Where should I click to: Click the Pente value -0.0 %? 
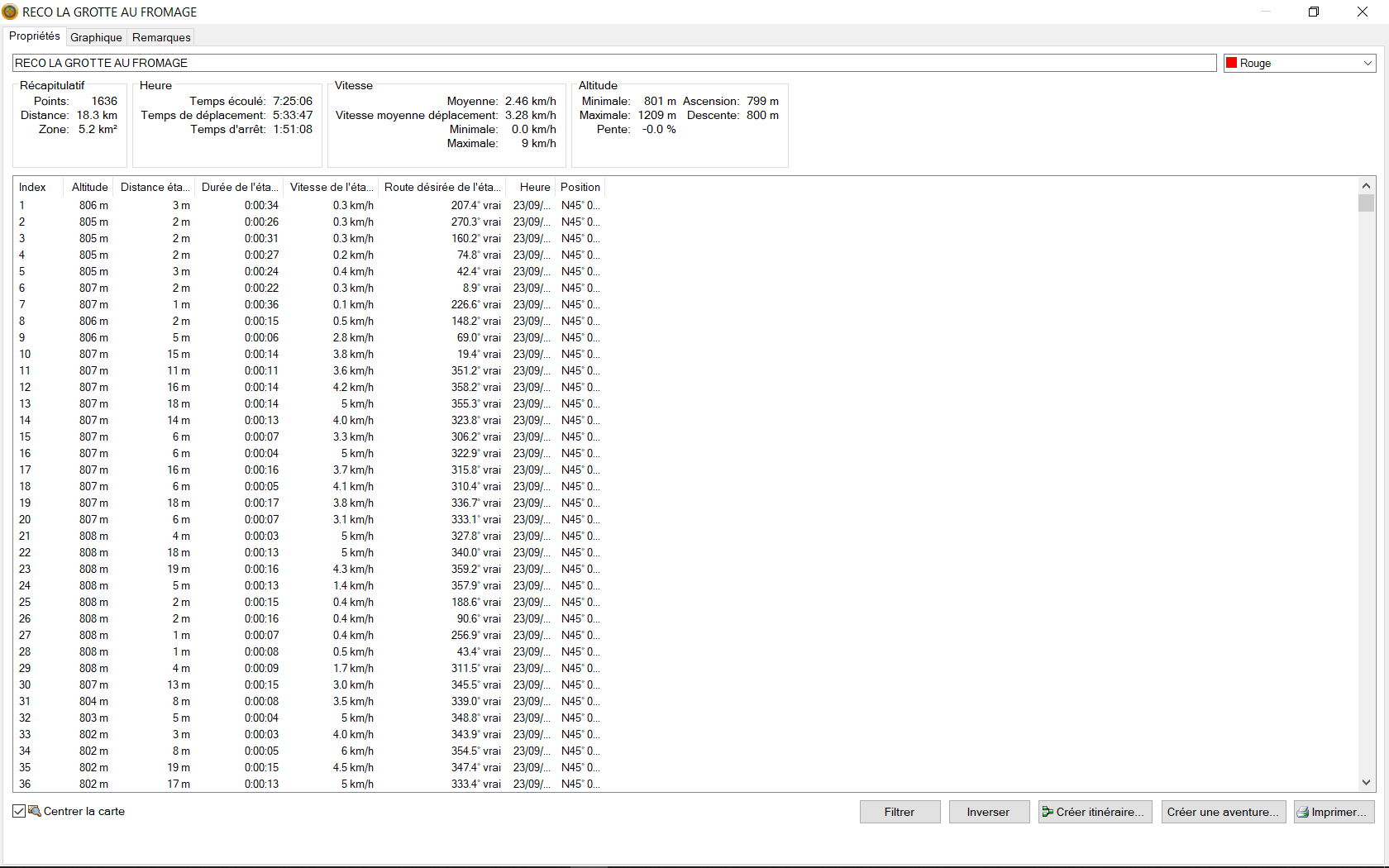(x=659, y=129)
